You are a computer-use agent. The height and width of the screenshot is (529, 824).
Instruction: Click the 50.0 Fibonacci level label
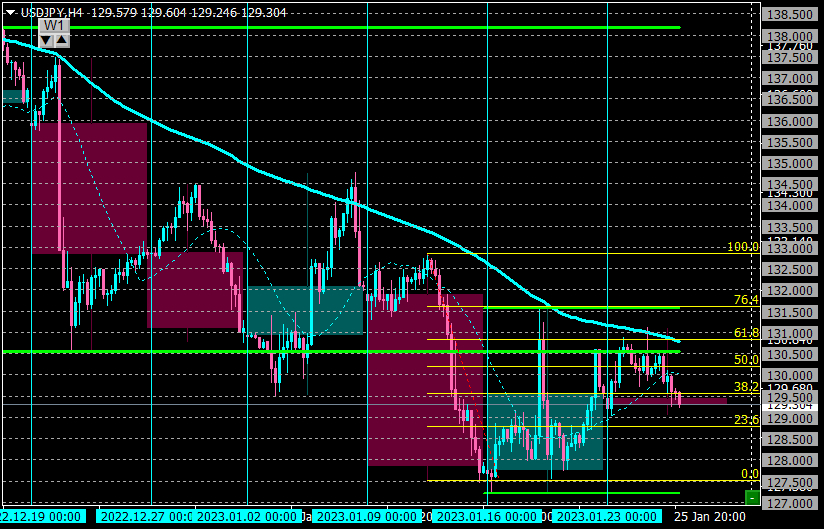click(x=746, y=360)
